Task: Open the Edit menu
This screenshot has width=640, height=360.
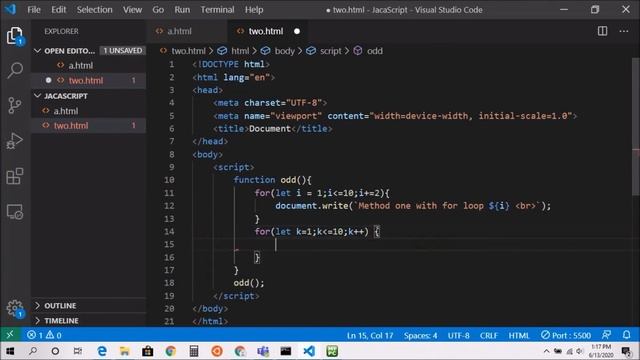Action: [58, 9]
